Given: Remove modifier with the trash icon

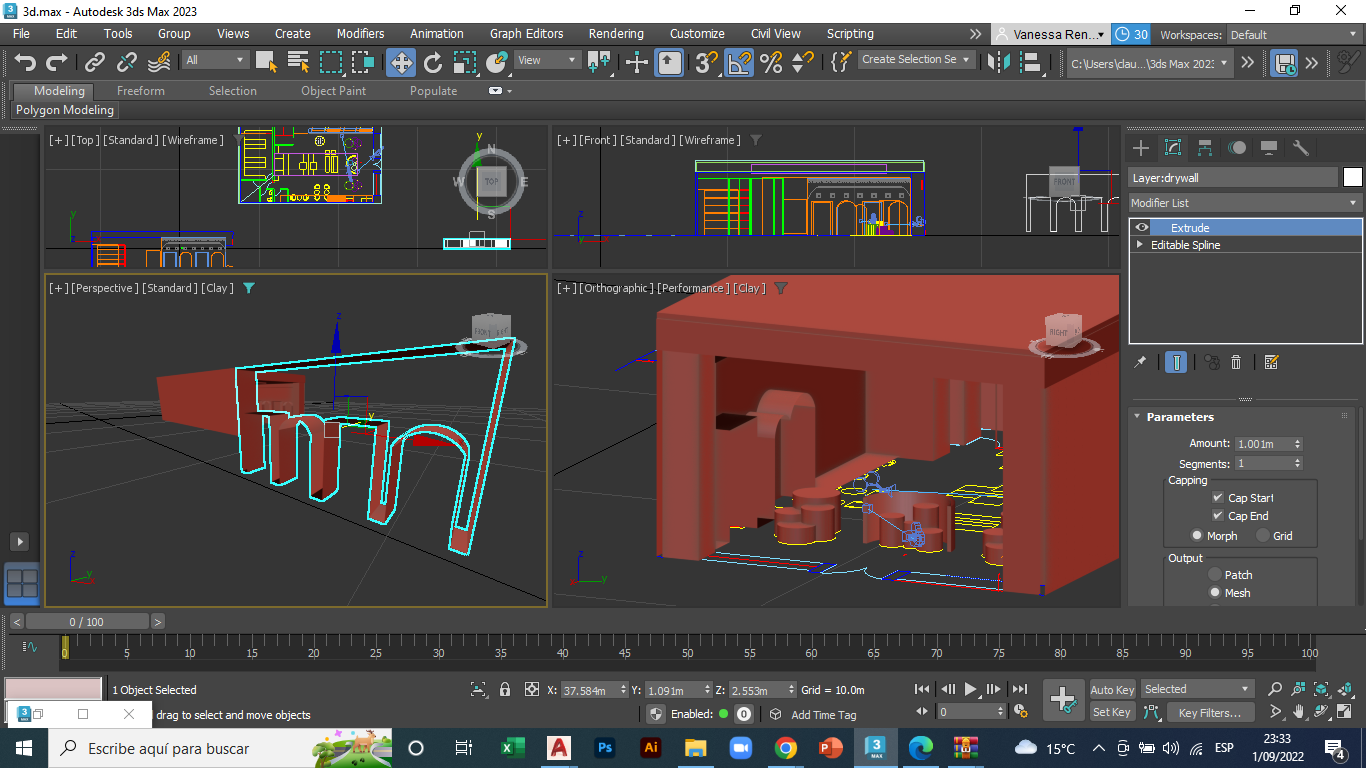Looking at the screenshot, I should tap(1236, 362).
